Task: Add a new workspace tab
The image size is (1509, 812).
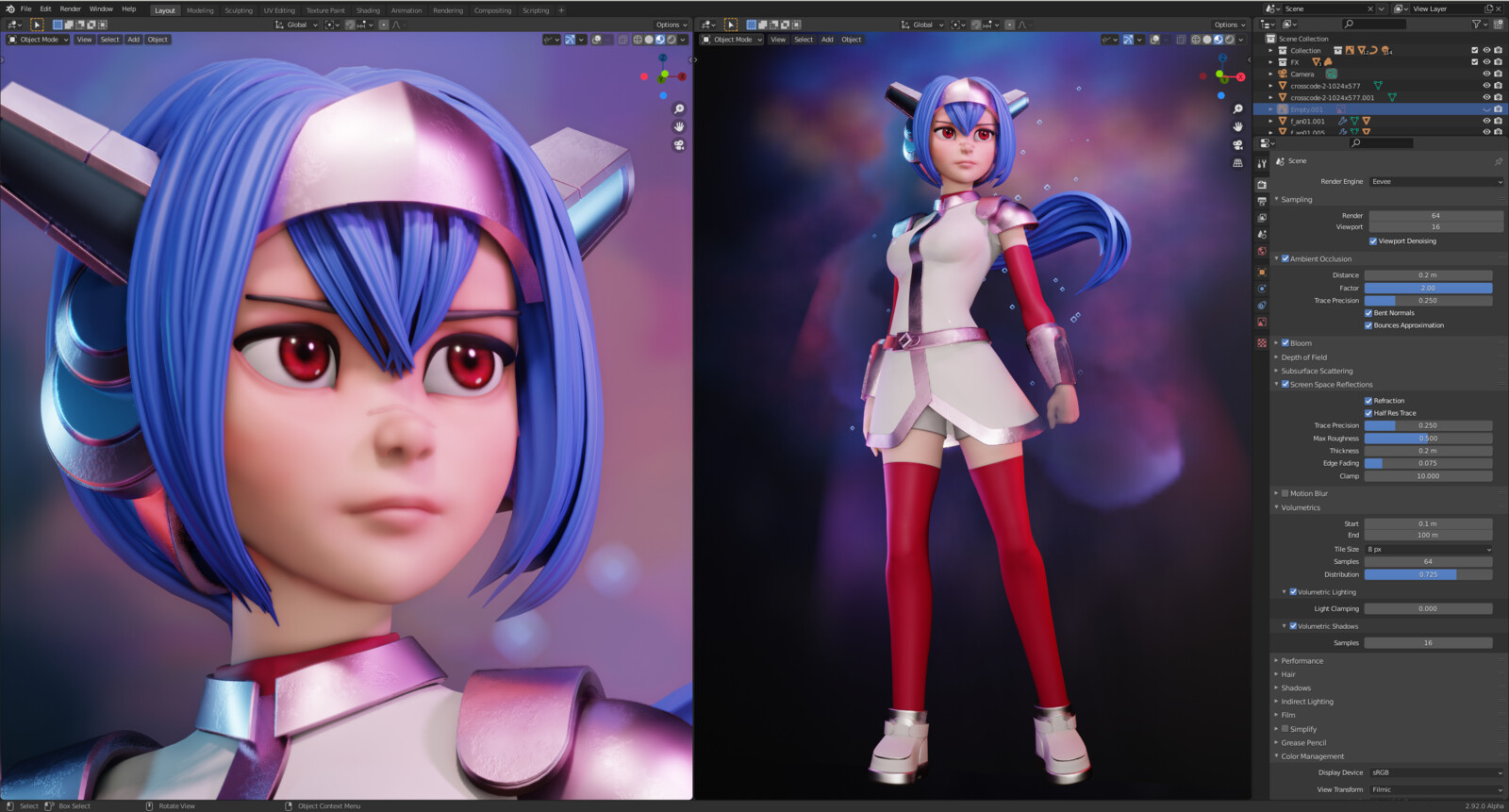Action: pyautogui.click(x=561, y=10)
